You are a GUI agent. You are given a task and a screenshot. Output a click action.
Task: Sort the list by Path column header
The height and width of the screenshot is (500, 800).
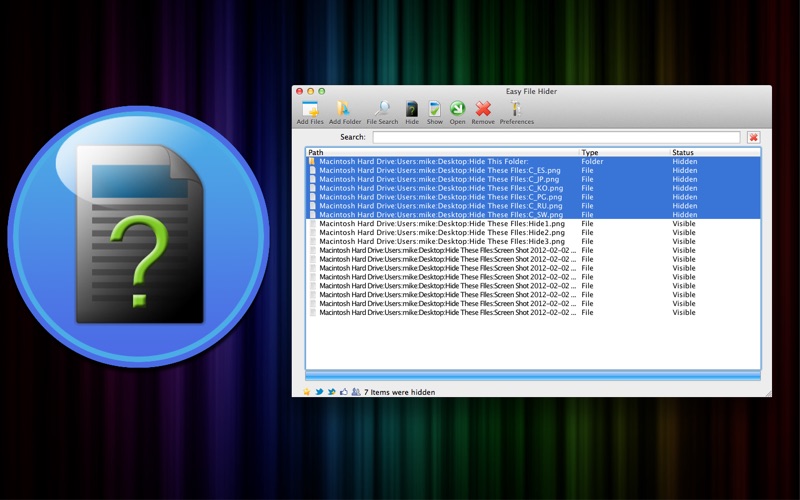click(440, 152)
